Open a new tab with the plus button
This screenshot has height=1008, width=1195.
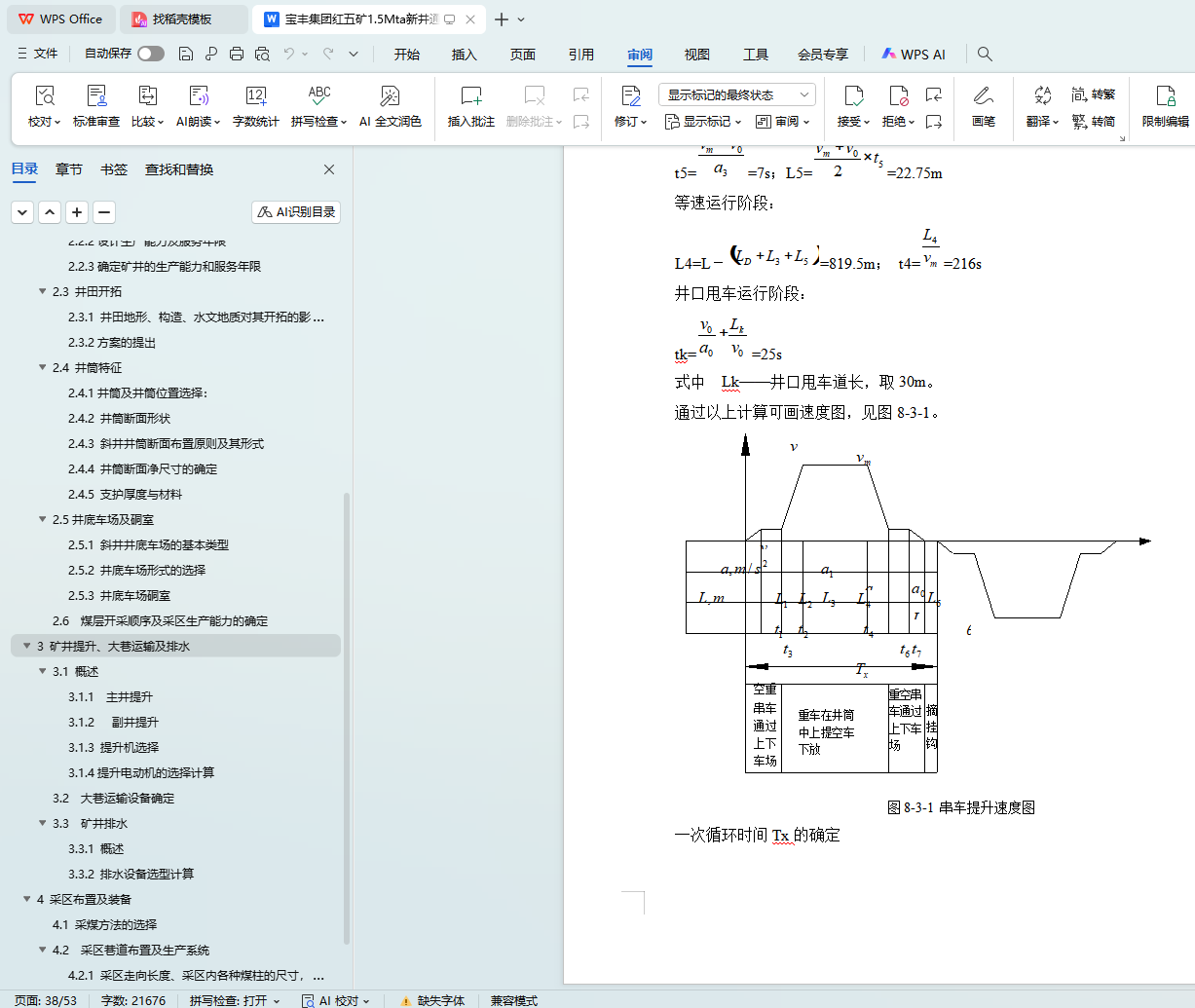pyautogui.click(x=501, y=19)
